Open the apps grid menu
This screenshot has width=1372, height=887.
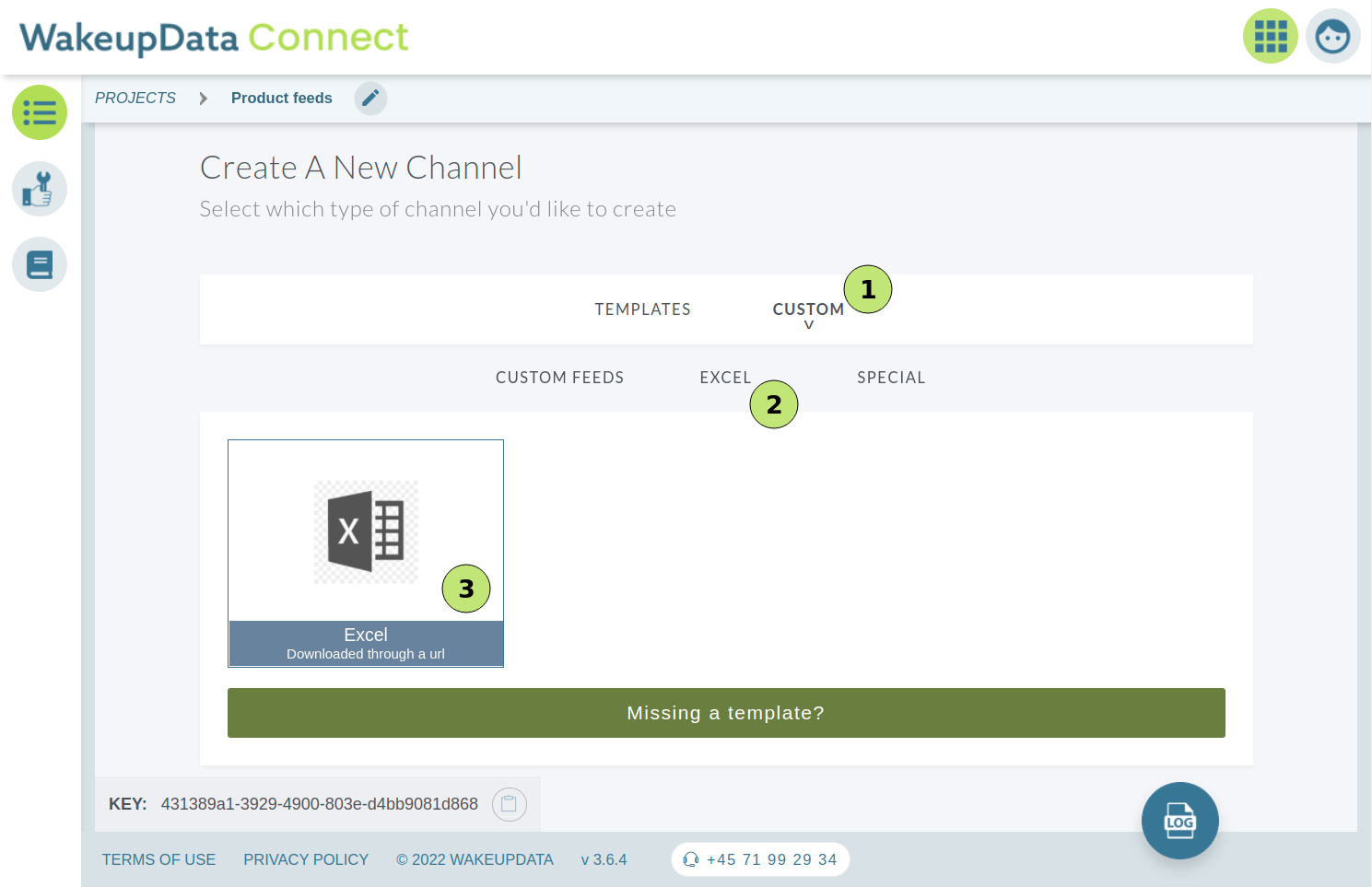coord(1270,36)
